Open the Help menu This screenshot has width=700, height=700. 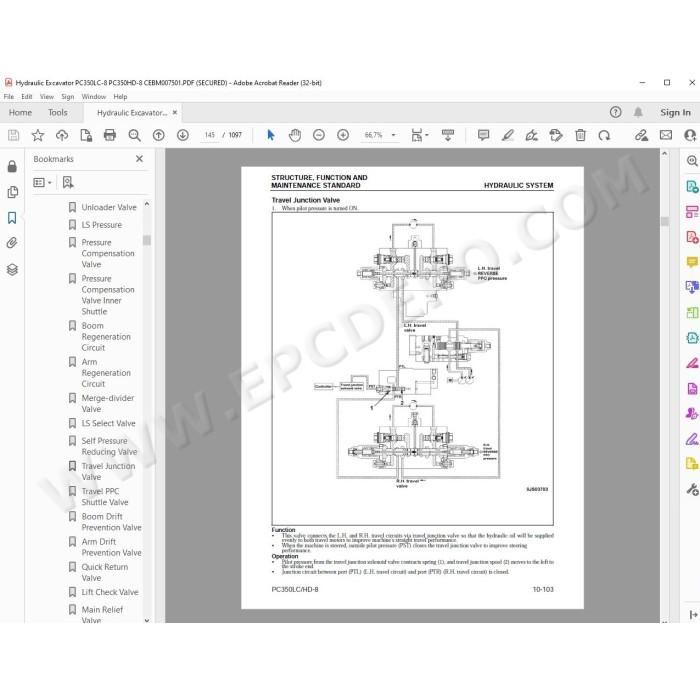[x=120, y=96]
